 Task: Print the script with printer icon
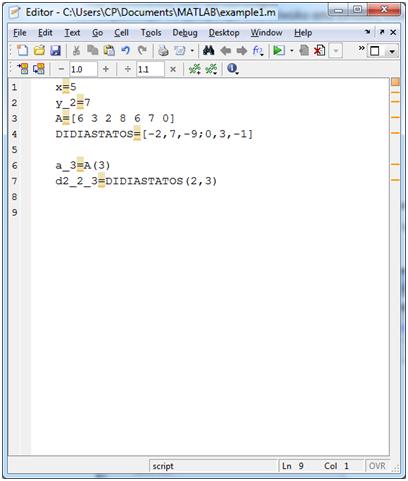tap(163, 51)
